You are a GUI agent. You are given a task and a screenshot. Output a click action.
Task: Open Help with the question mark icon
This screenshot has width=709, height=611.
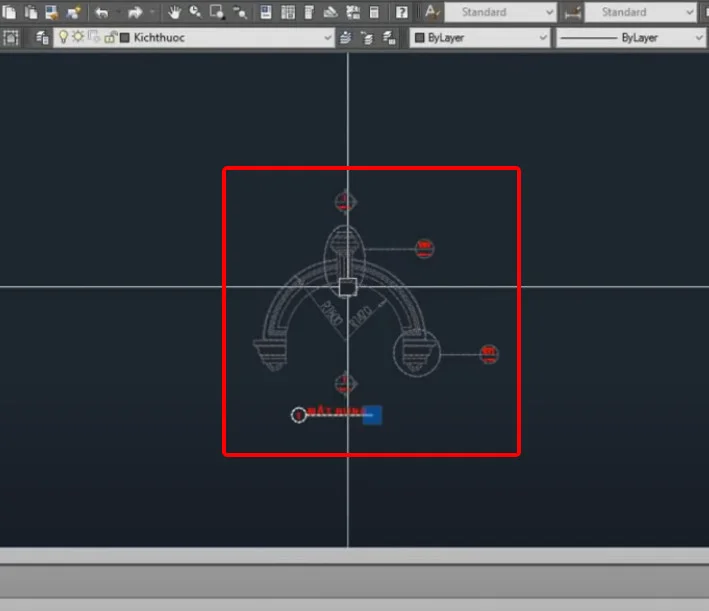[402, 12]
